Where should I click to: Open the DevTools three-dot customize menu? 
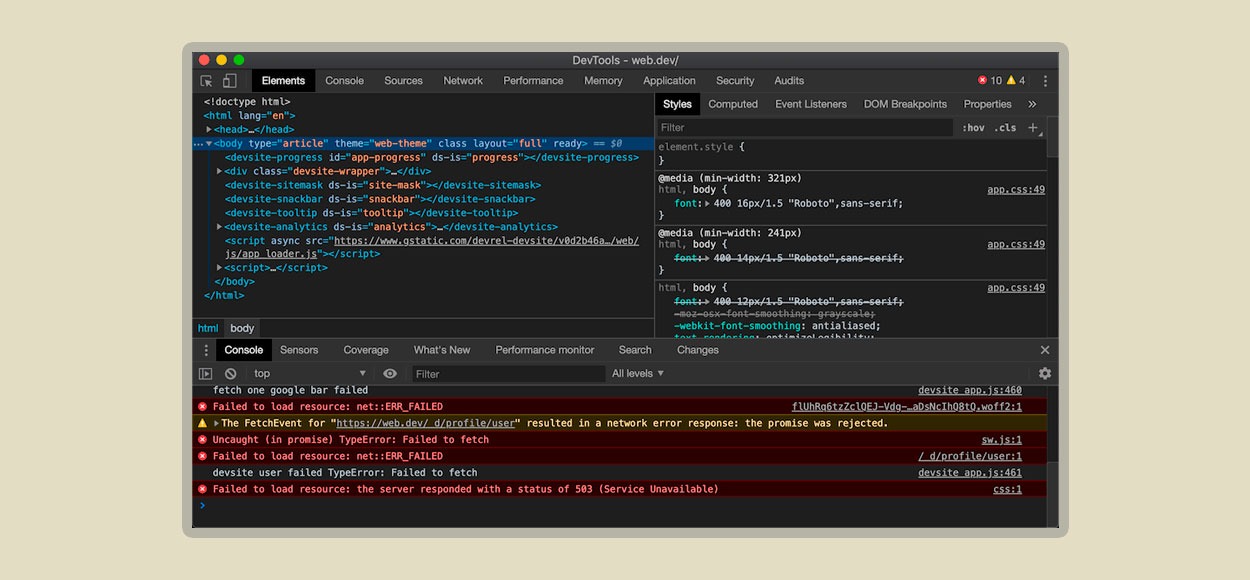(x=1046, y=81)
